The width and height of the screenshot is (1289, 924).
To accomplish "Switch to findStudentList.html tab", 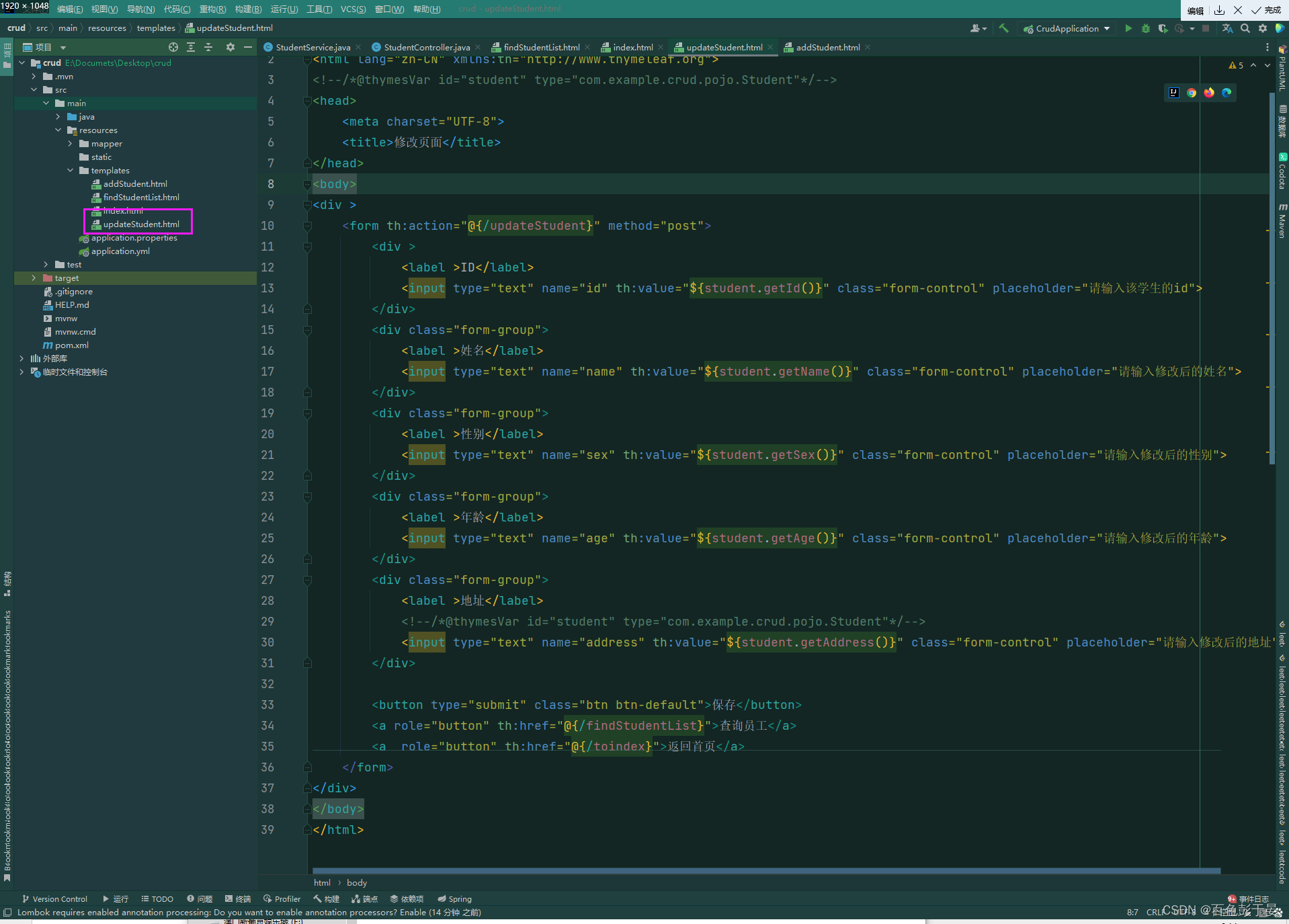I will [541, 47].
